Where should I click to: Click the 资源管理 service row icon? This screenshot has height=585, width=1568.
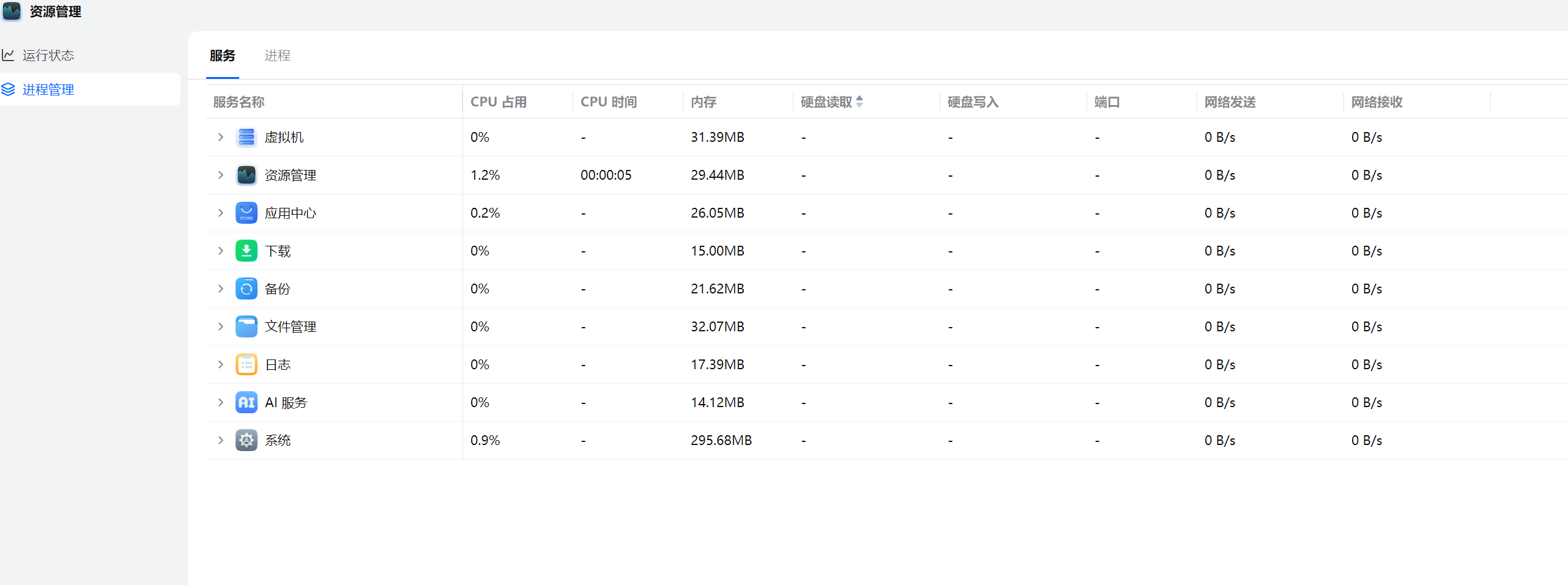click(x=247, y=175)
